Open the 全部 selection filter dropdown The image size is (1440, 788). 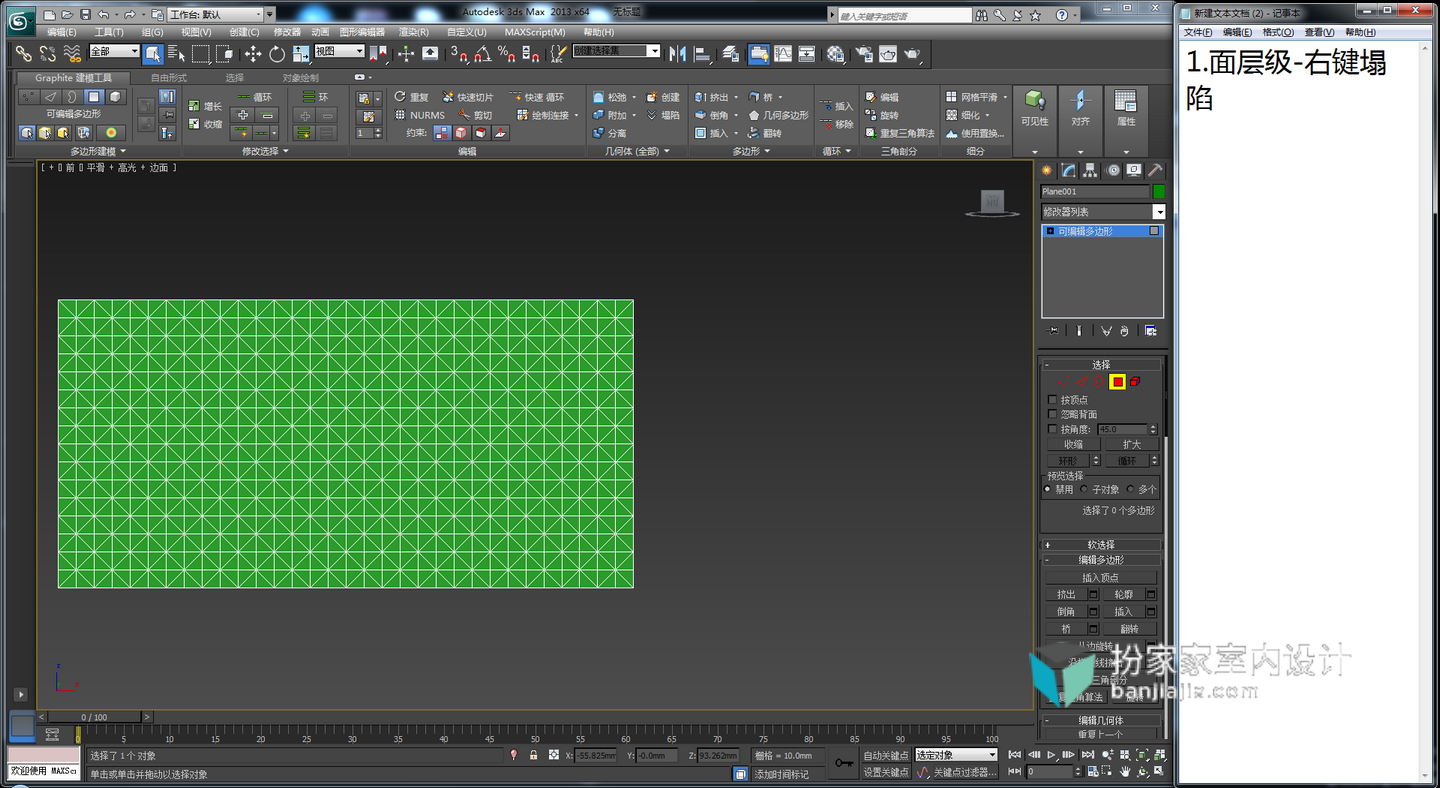114,51
